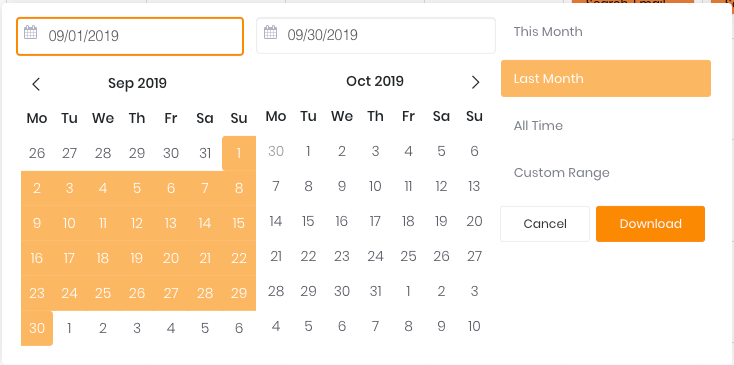Focus the end date field showing 09/30/2019
The height and width of the screenshot is (365, 734).
coord(376,36)
